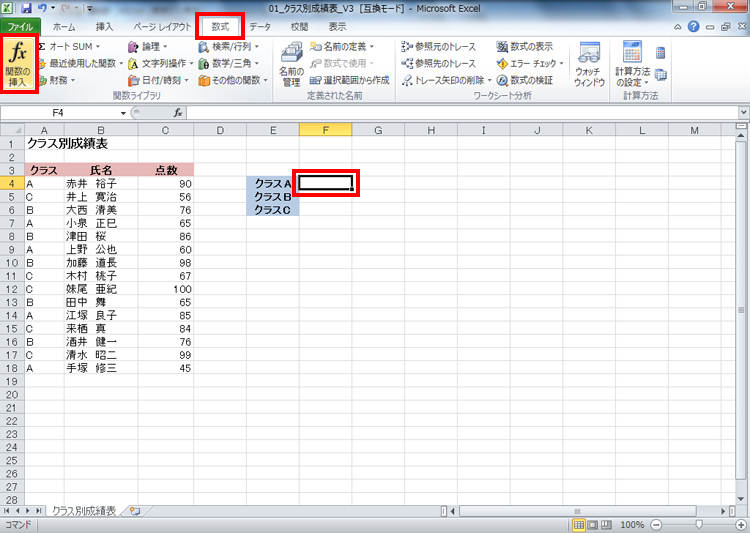Viewport: 750px width, 533px height.
Task: Open エラー チェック dropdown arrow
Action: point(562,64)
